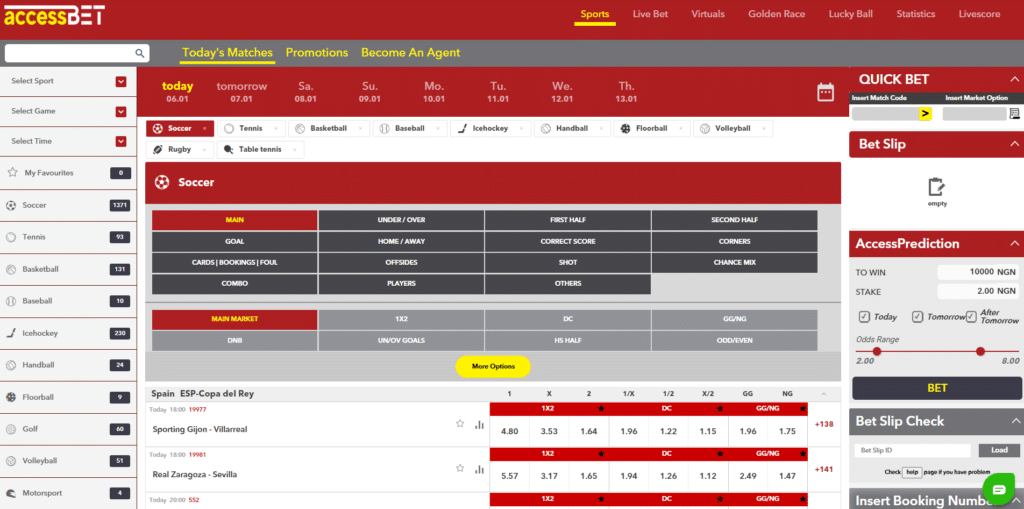
Task: Open the Live Bet tab
Action: [650, 14]
